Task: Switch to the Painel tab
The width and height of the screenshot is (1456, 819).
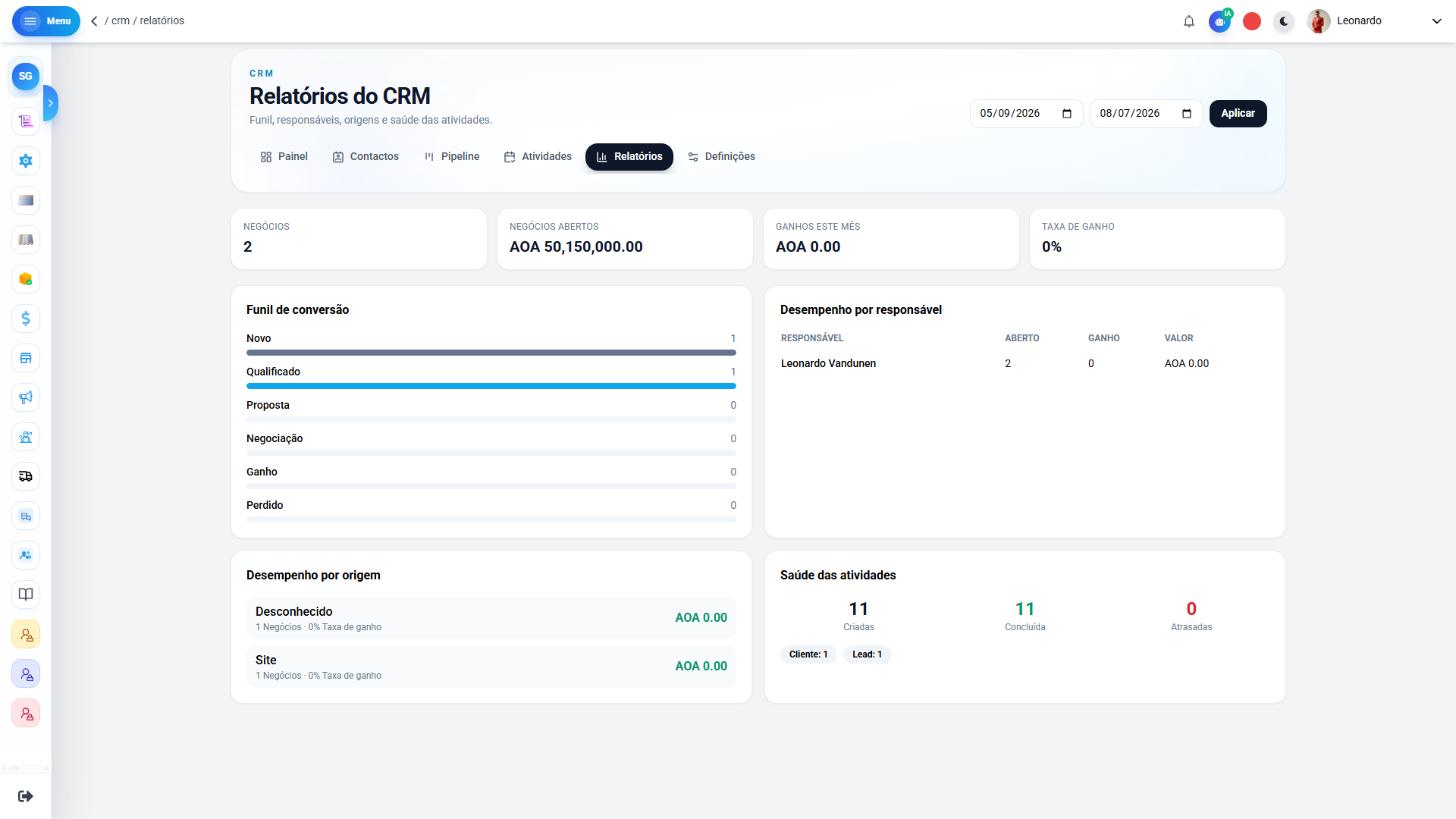Action: [284, 157]
